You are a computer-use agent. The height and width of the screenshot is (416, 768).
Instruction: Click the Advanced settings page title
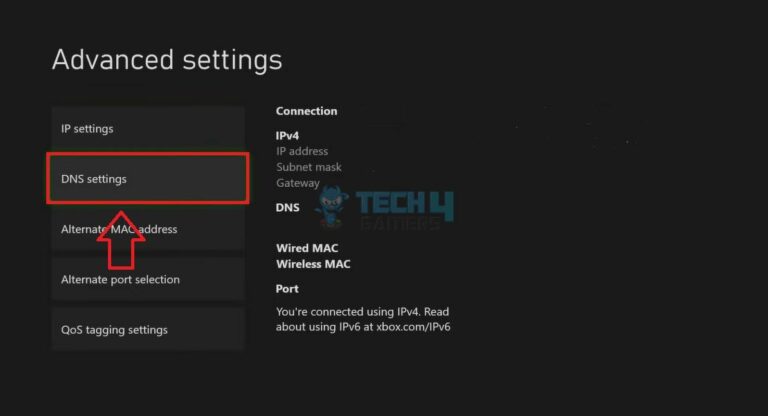click(x=167, y=59)
